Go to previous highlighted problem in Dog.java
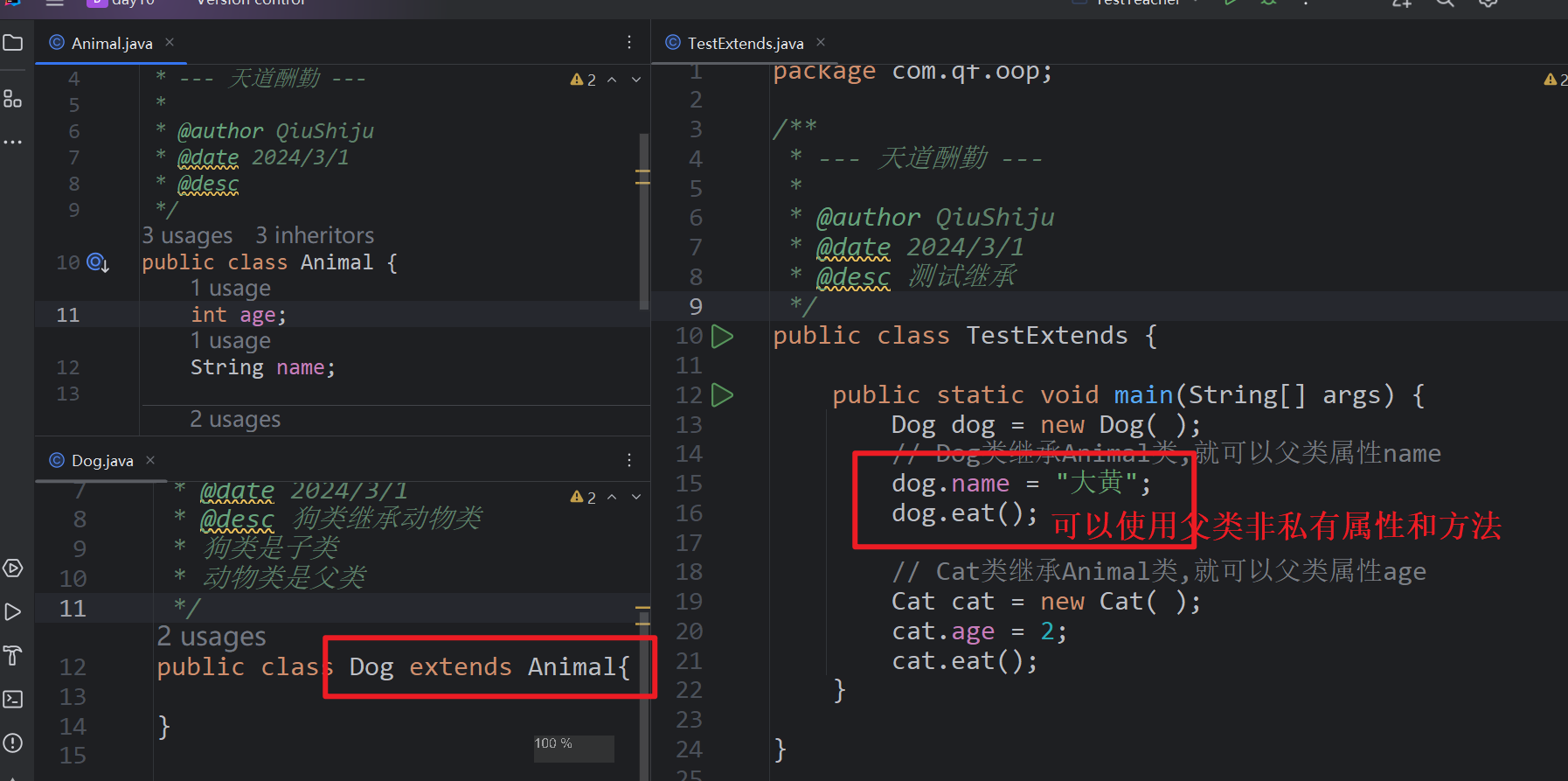The width and height of the screenshot is (1568, 781). click(612, 497)
